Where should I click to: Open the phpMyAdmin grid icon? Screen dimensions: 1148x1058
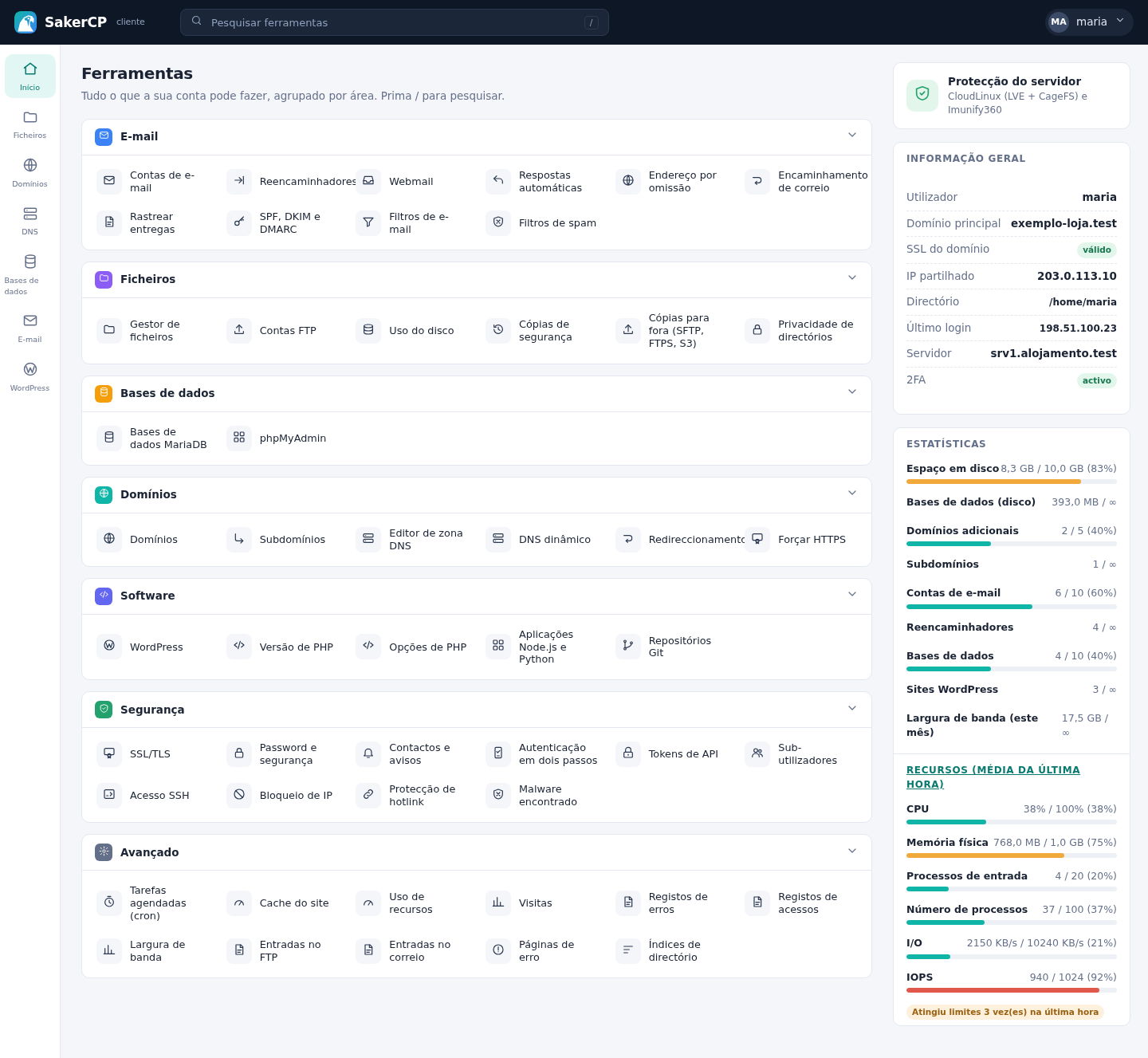[x=239, y=438]
